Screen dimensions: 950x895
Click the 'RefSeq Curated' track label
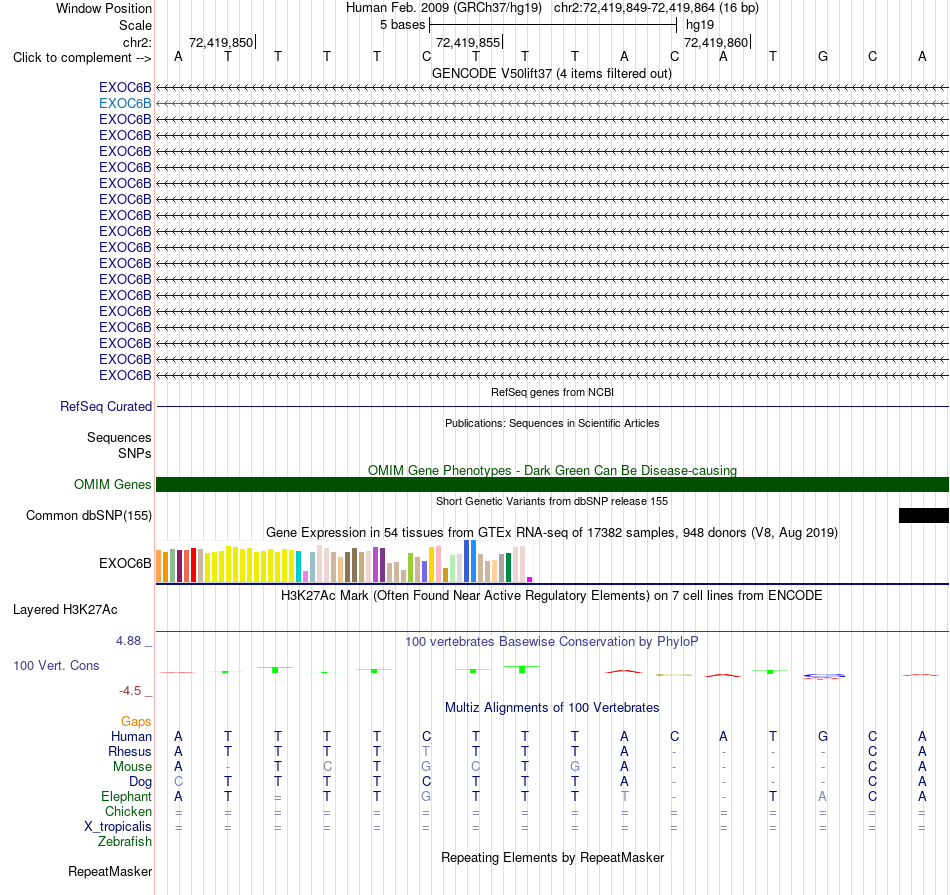click(106, 407)
